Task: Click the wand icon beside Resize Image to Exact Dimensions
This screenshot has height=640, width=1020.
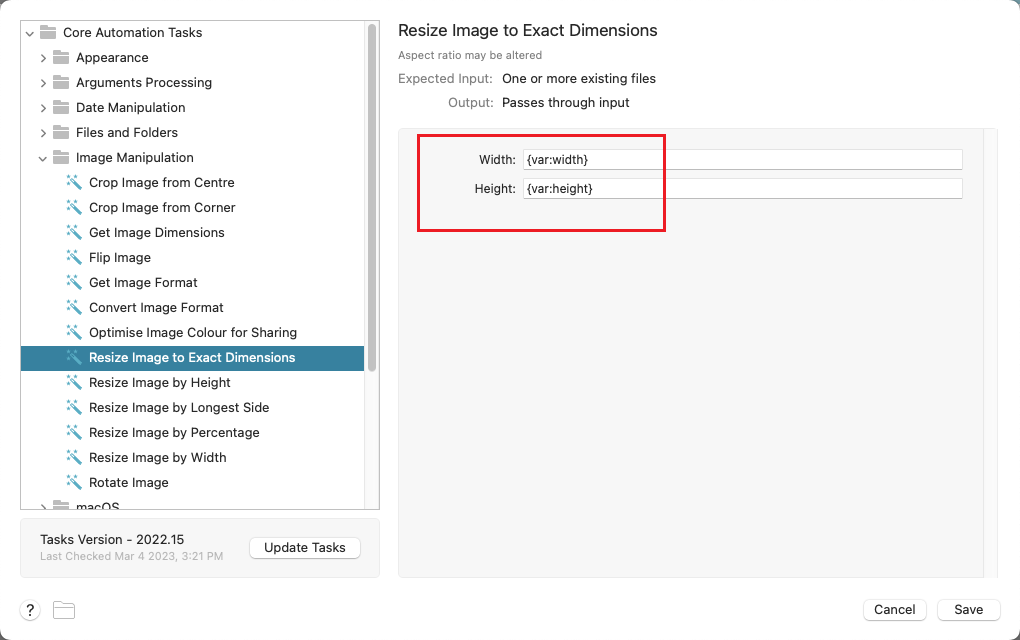Action: [x=74, y=357]
